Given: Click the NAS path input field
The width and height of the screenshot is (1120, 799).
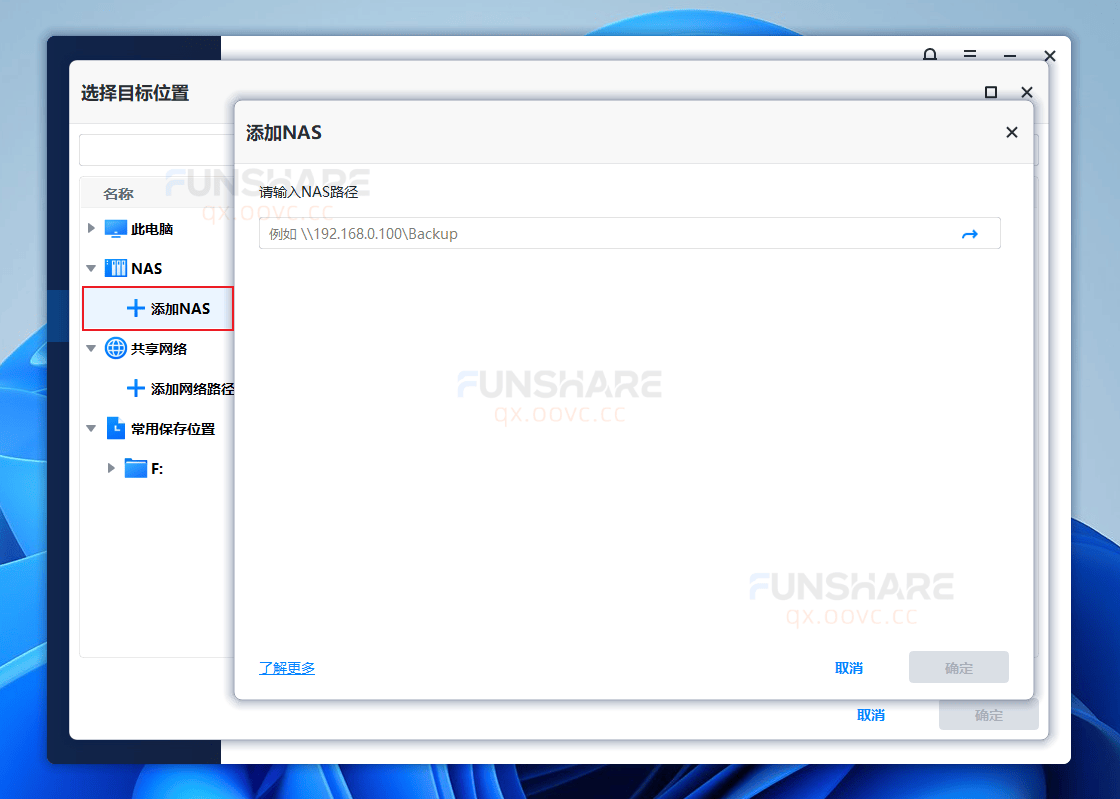Looking at the screenshot, I should (600, 234).
